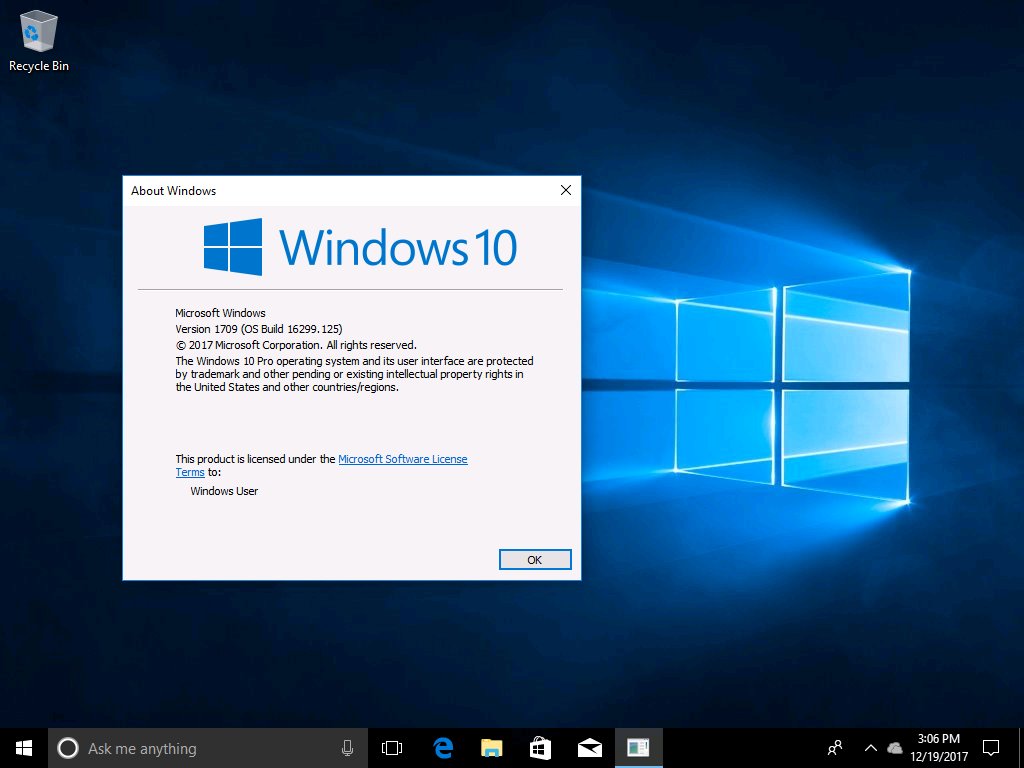The image size is (1024, 768).
Task: Open the Microsoft Store taskbar icon
Action: (540, 748)
